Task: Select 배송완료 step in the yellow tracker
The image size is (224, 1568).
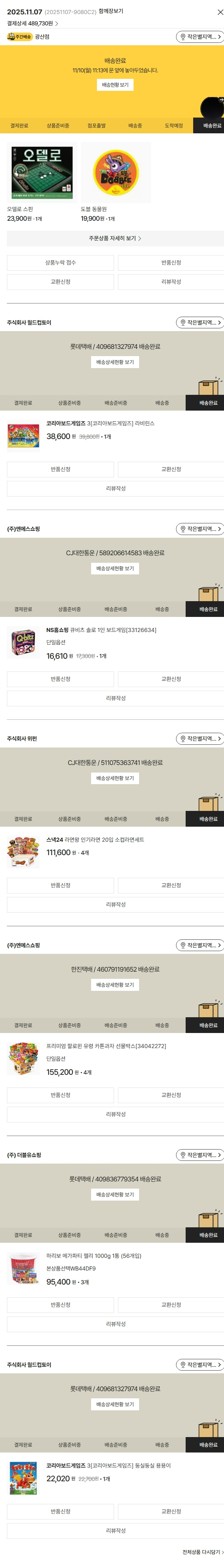Action: [212, 126]
